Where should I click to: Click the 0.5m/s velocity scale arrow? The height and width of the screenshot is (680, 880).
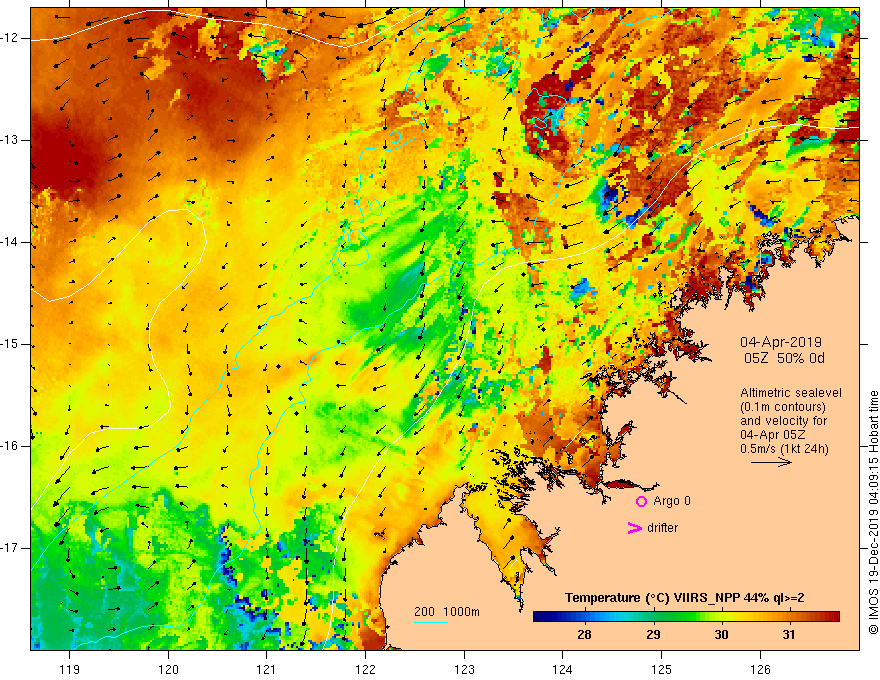(771, 463)
